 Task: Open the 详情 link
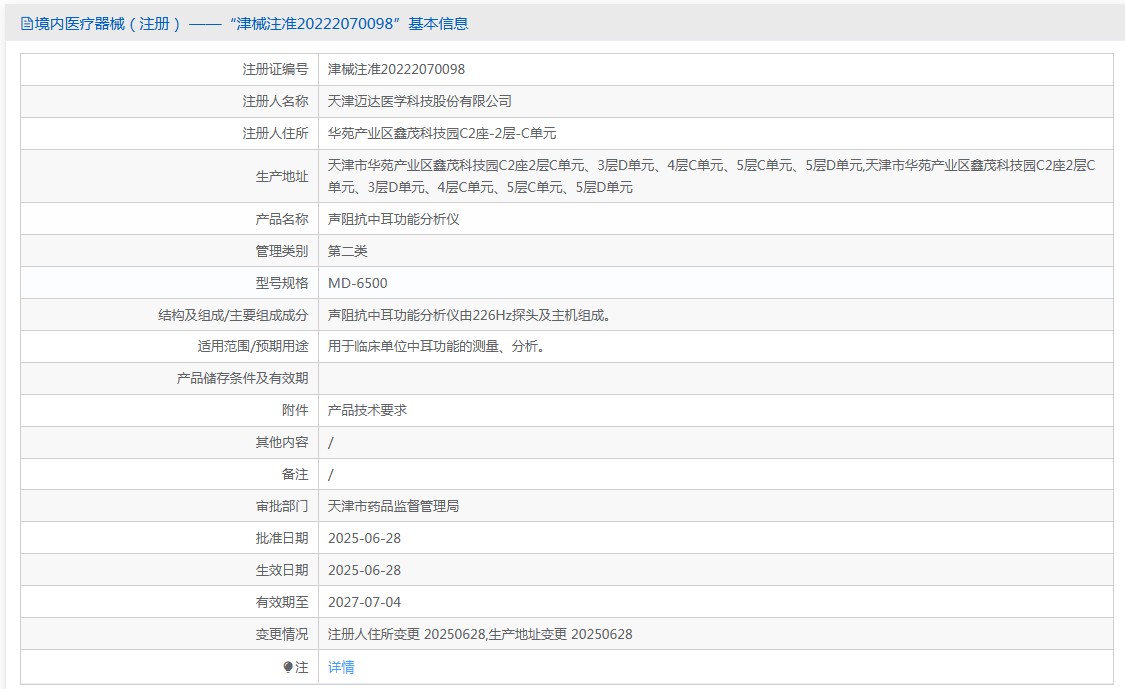pos(341,667)
